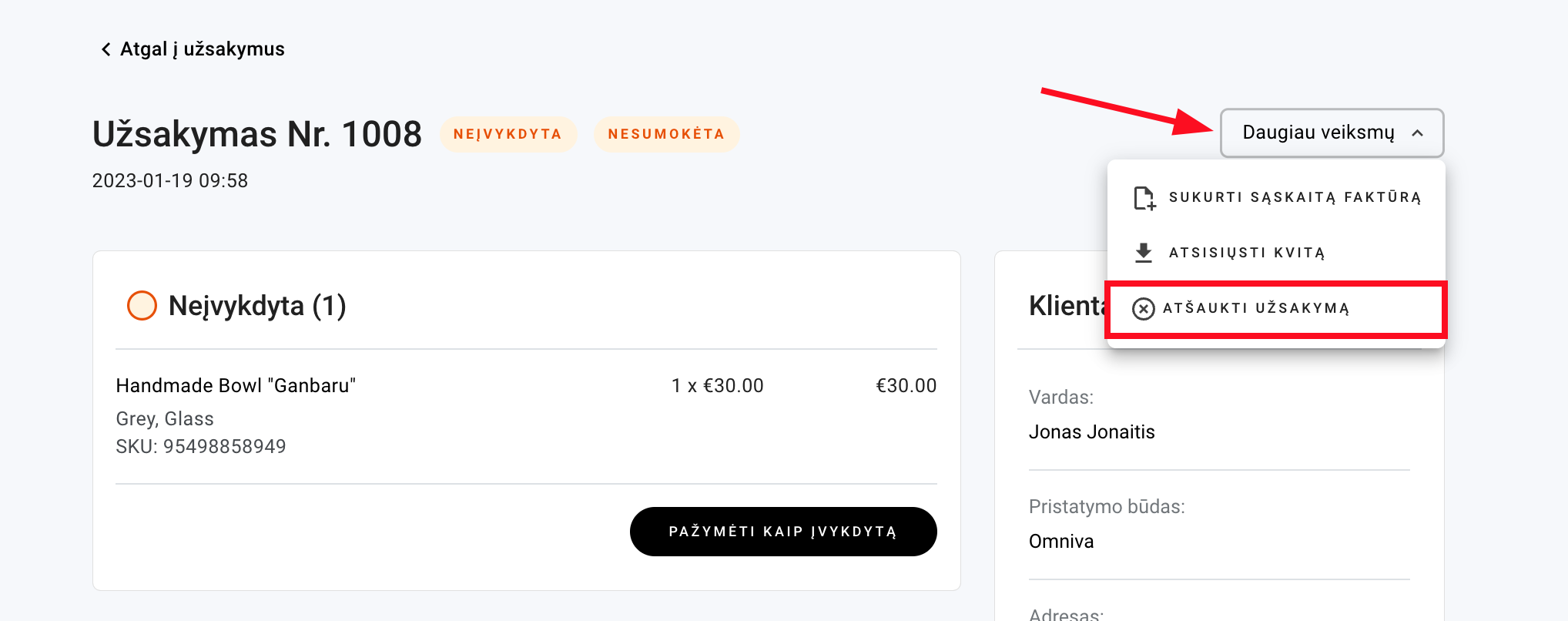1568x621 pixels.
Task: Select Atšaukti užsakymą menu option
Action: (x=1276, y=309)
